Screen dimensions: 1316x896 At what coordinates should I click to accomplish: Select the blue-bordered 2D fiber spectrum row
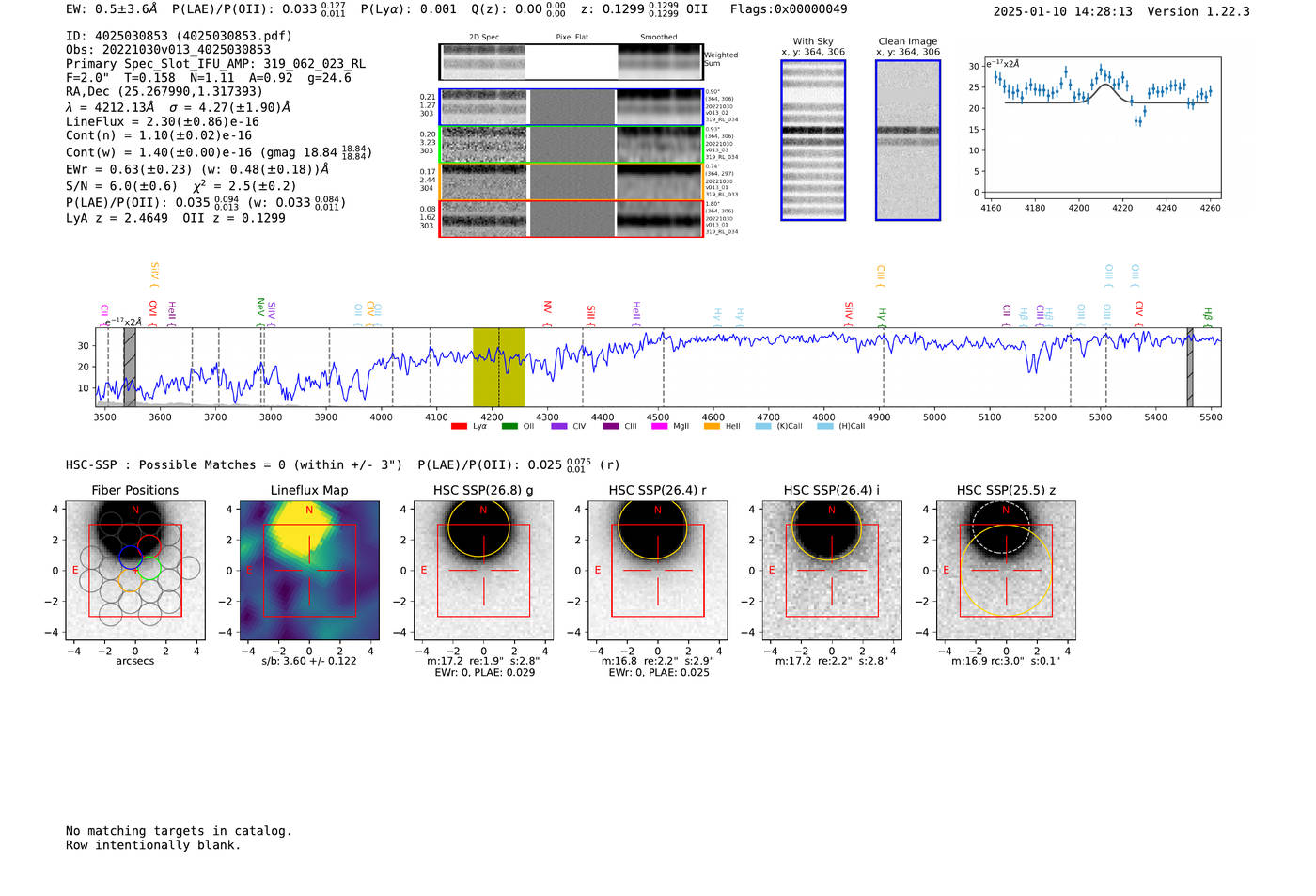(572, 107)
